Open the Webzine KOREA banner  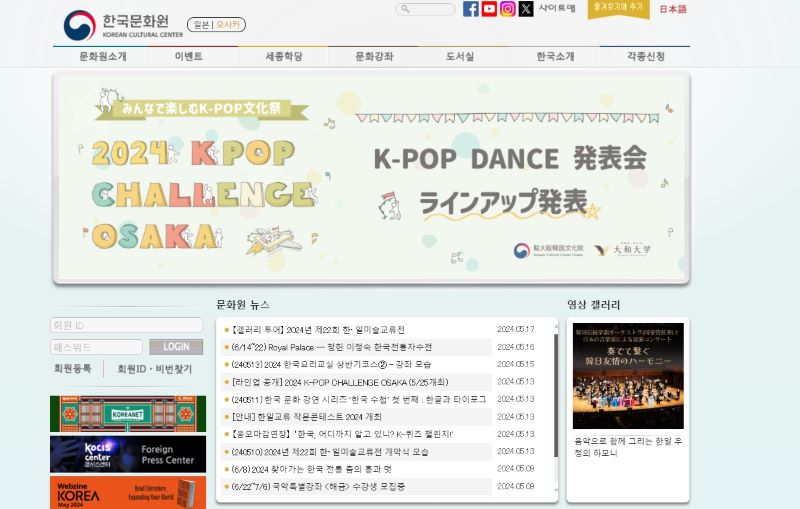128,493
